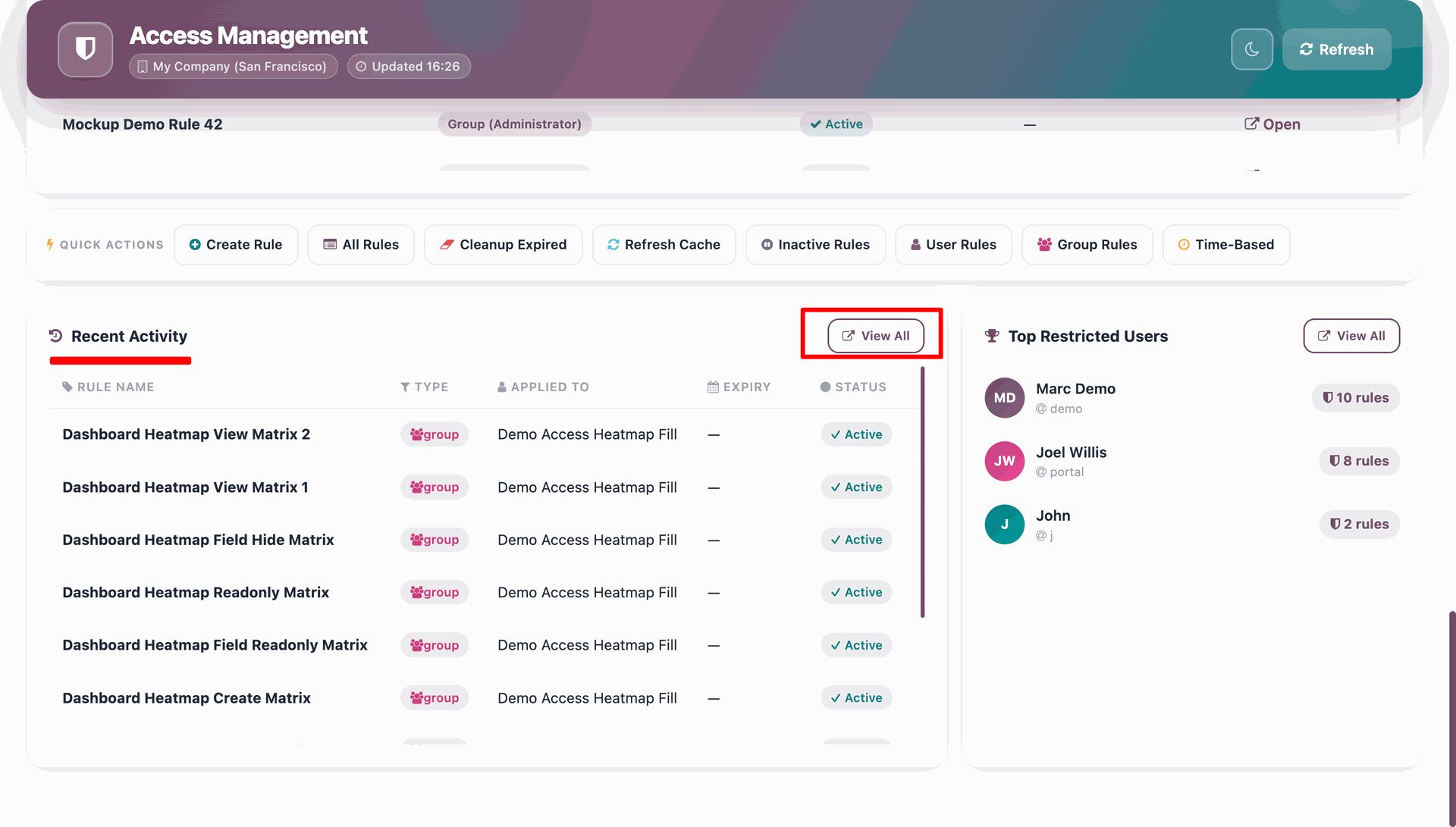1456x827 pixels.
Task: Open All Rules quick action
Action: click(361, 245)
